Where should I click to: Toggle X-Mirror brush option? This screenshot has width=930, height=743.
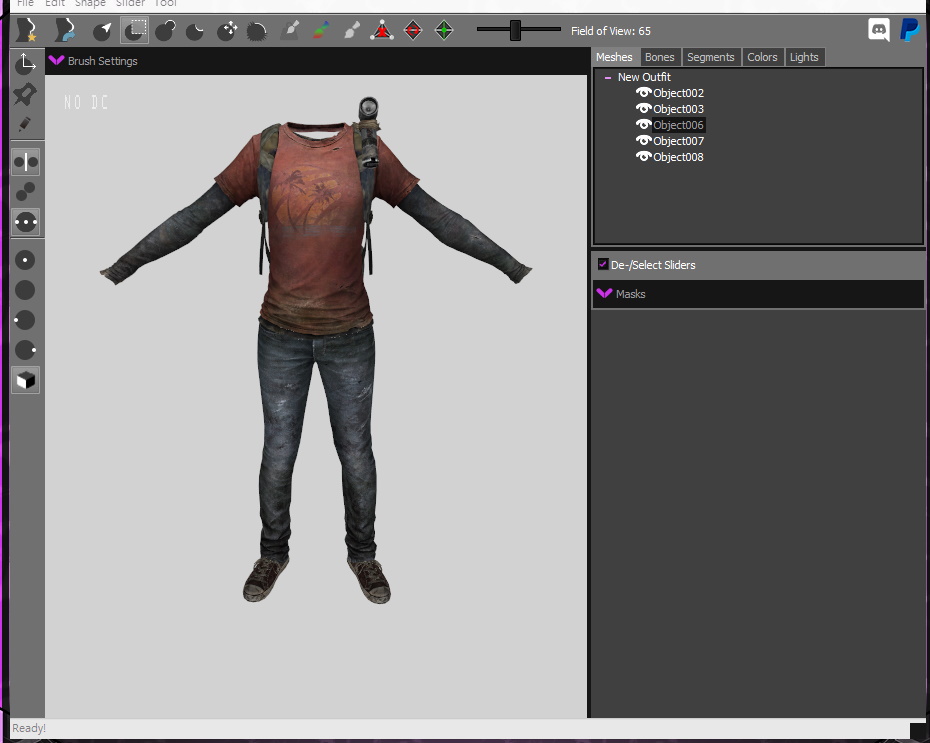(26, 162)
